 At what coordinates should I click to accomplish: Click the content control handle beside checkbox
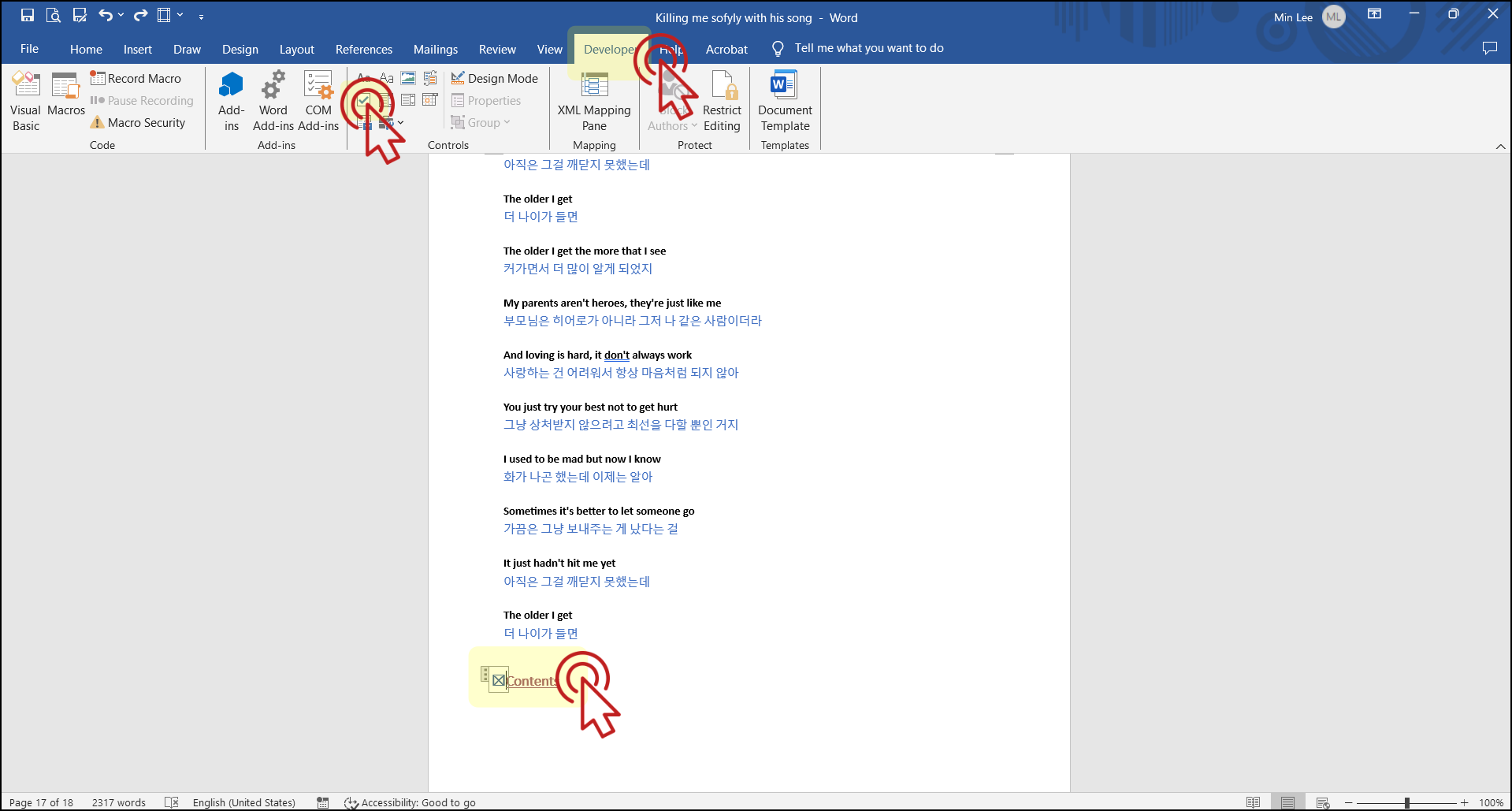485,674
